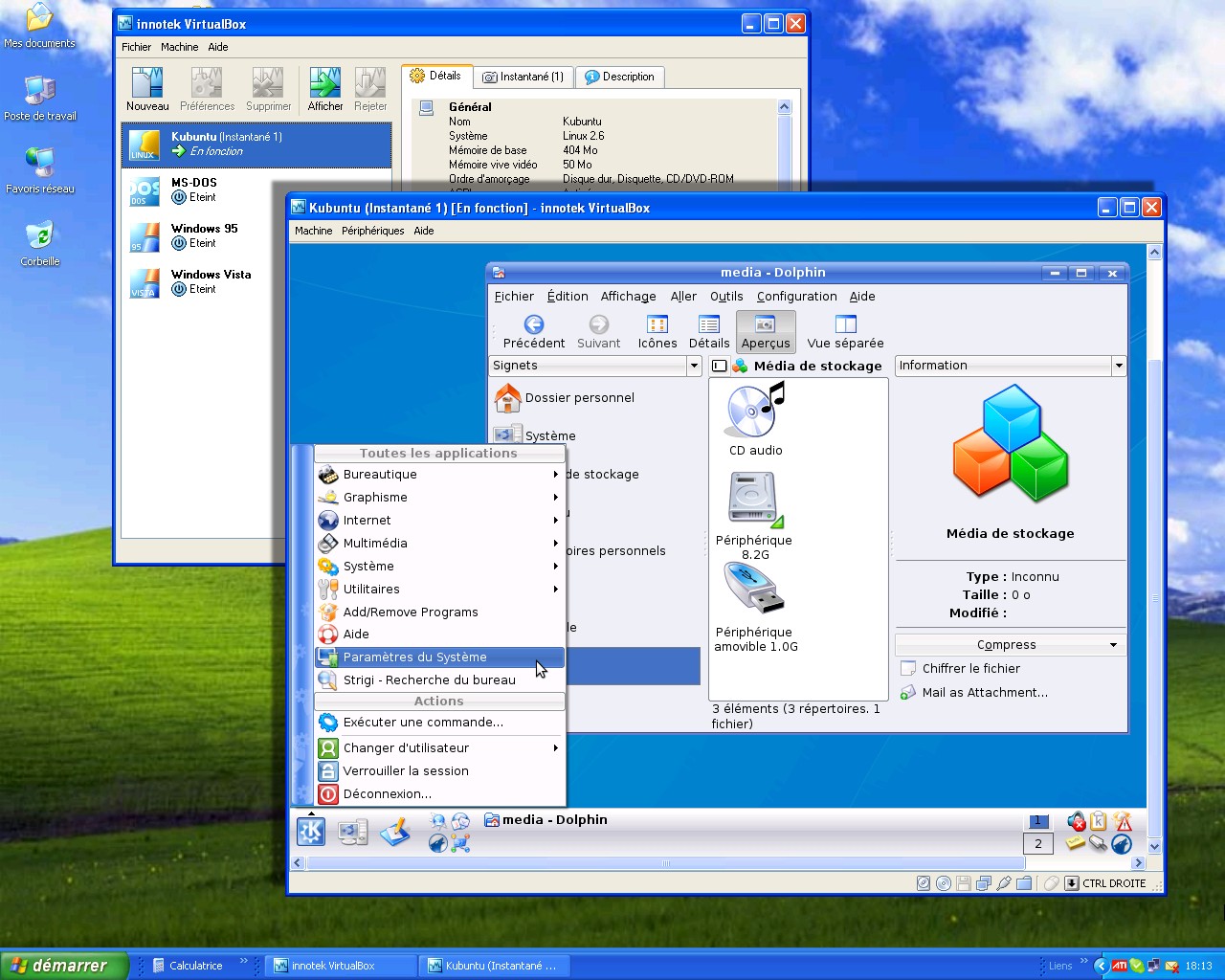Screen dimensions: 1225x980
Task: Click innotek VirtualBox taskbar button
Action: (x=340, y=966)
